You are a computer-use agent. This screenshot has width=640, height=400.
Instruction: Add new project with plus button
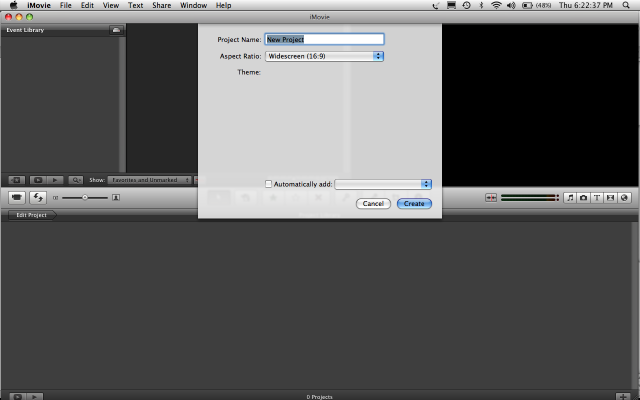tap(623, 396)
